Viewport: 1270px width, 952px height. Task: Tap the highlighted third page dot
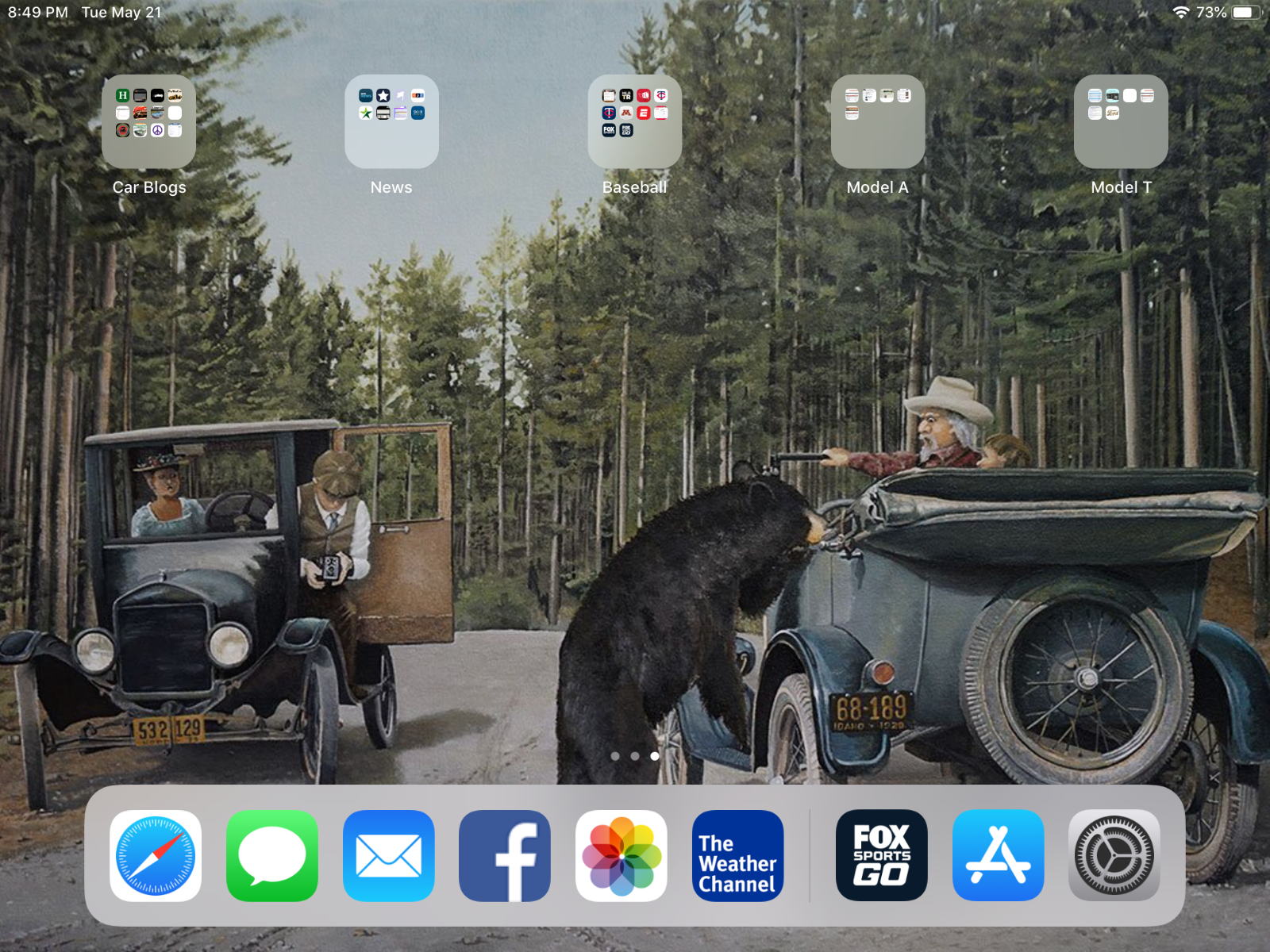[x=655, y=756]
